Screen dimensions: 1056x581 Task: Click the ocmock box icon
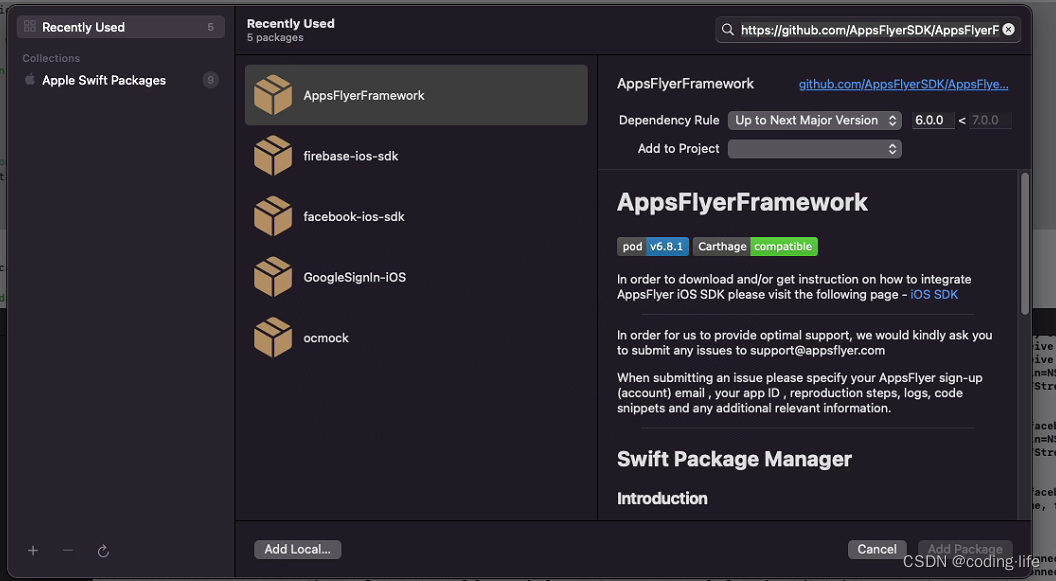pos(273,337)
